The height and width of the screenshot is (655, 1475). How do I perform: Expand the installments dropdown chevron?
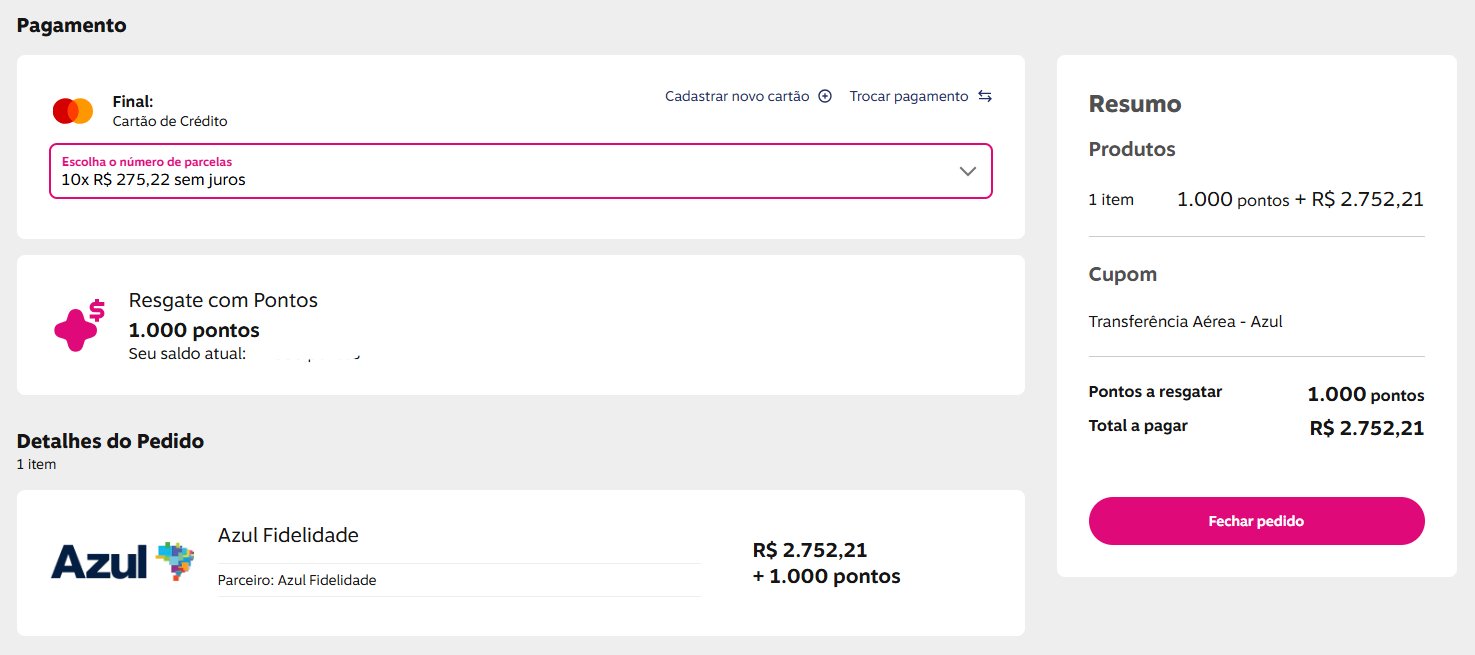[x=967, y=171]
